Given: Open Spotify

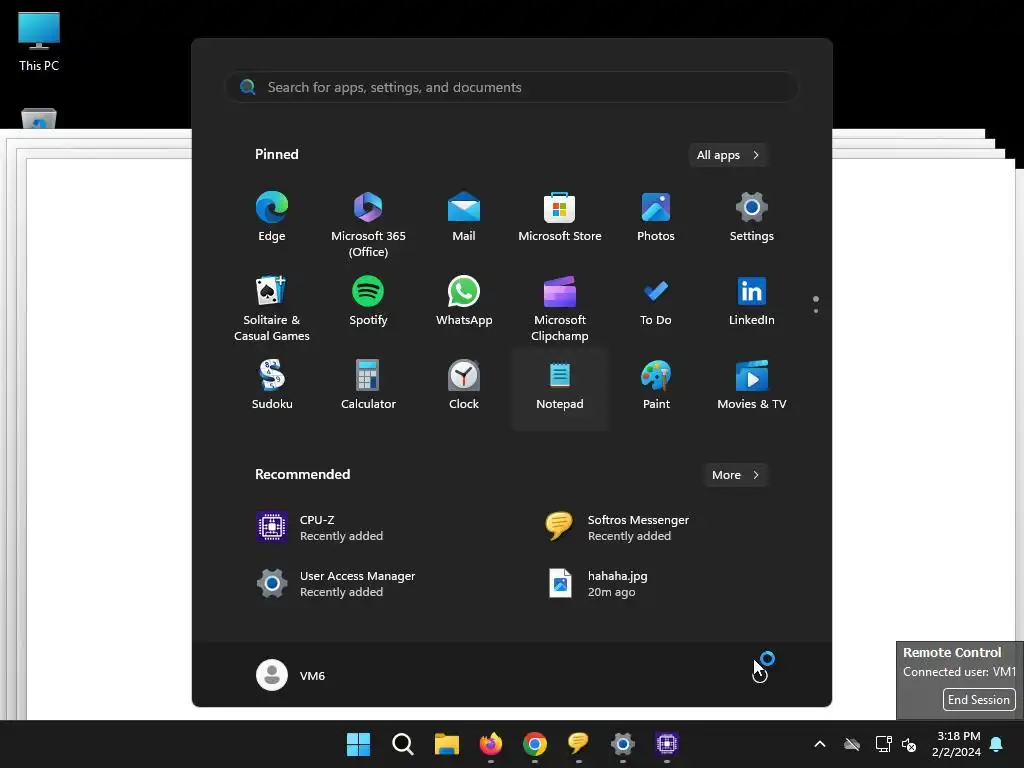Looking at the screenshot, I should (x=368, y=302).
